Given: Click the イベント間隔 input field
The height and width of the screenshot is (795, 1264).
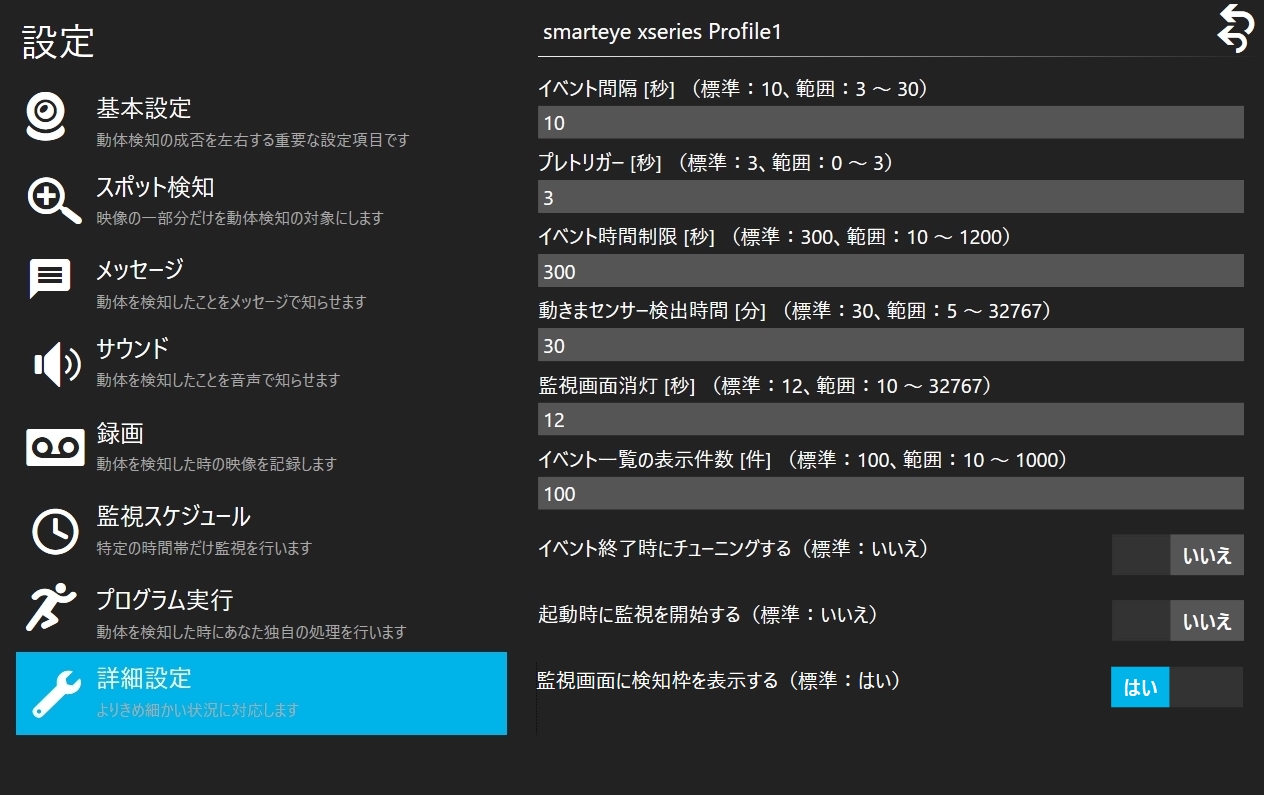Looking at the screenshot, I should (x=890, y=123).
